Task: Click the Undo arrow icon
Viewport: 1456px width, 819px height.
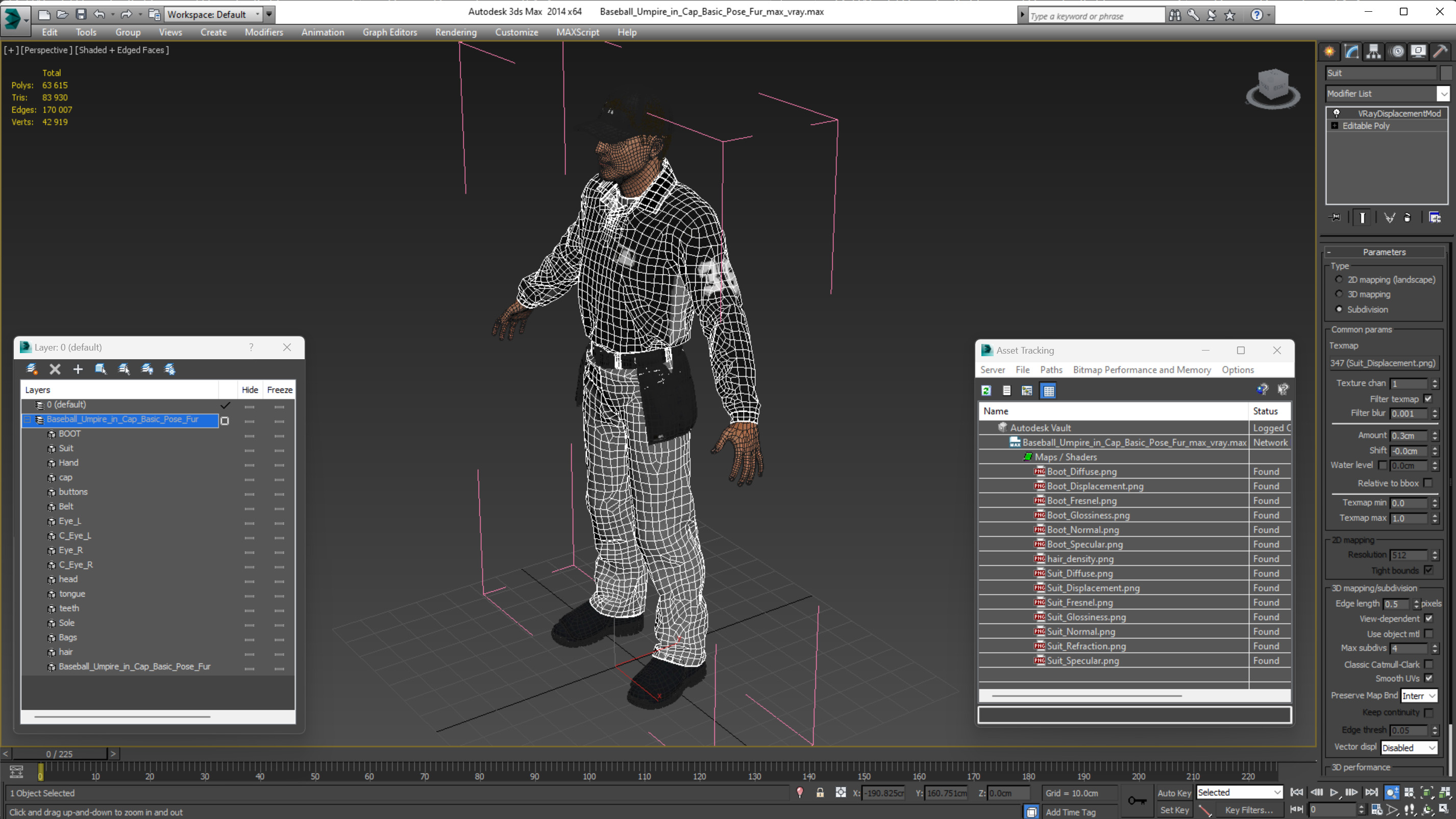Action: coord(99,14)
